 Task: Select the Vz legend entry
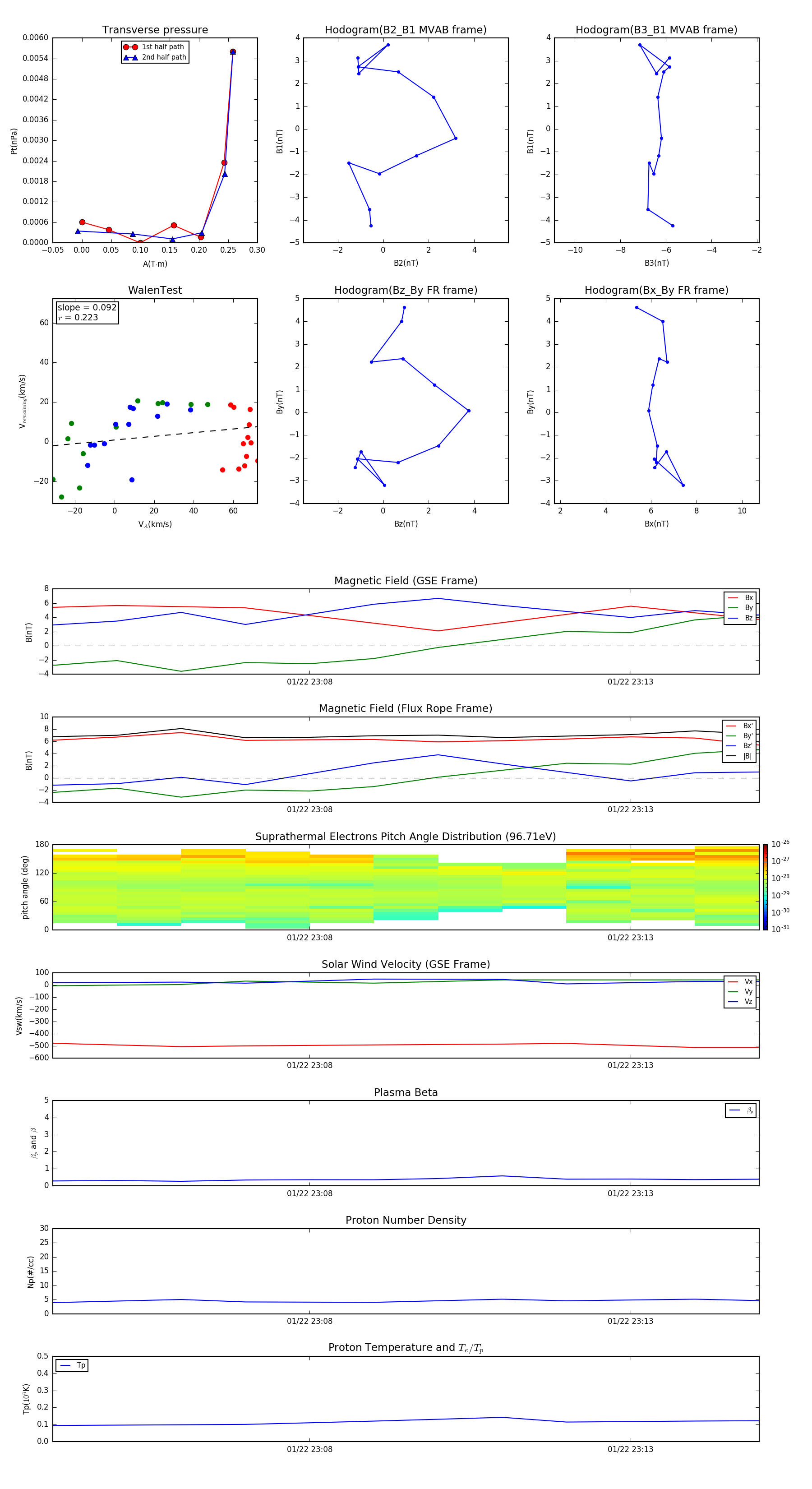tap(740, 1002)
